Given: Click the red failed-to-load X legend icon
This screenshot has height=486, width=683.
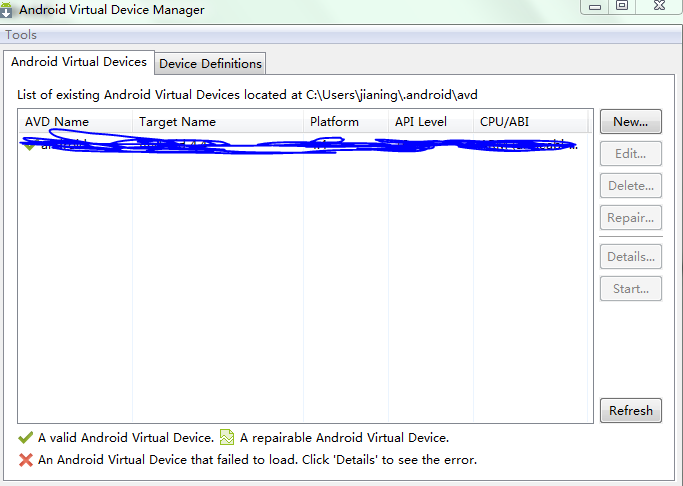Looking at the screenshot, I should point(26,460).
